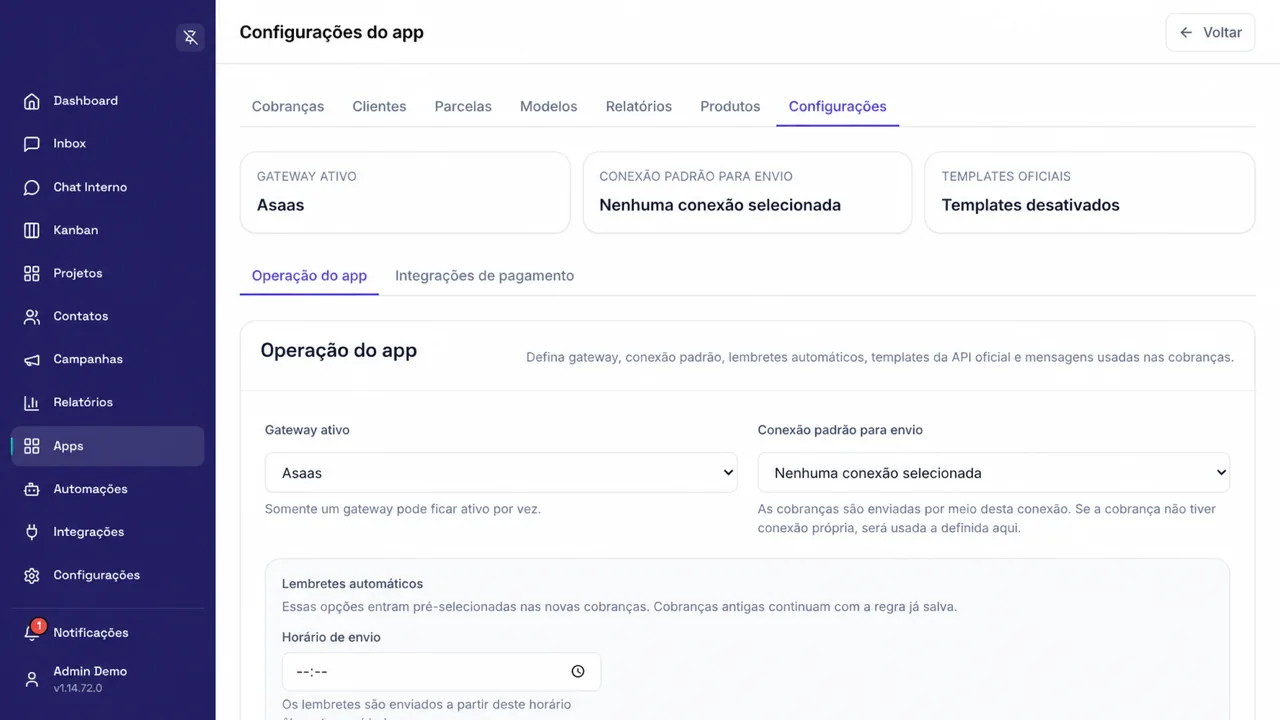
Task: Click Notificações label in sidebar
Action: (91, 633)
